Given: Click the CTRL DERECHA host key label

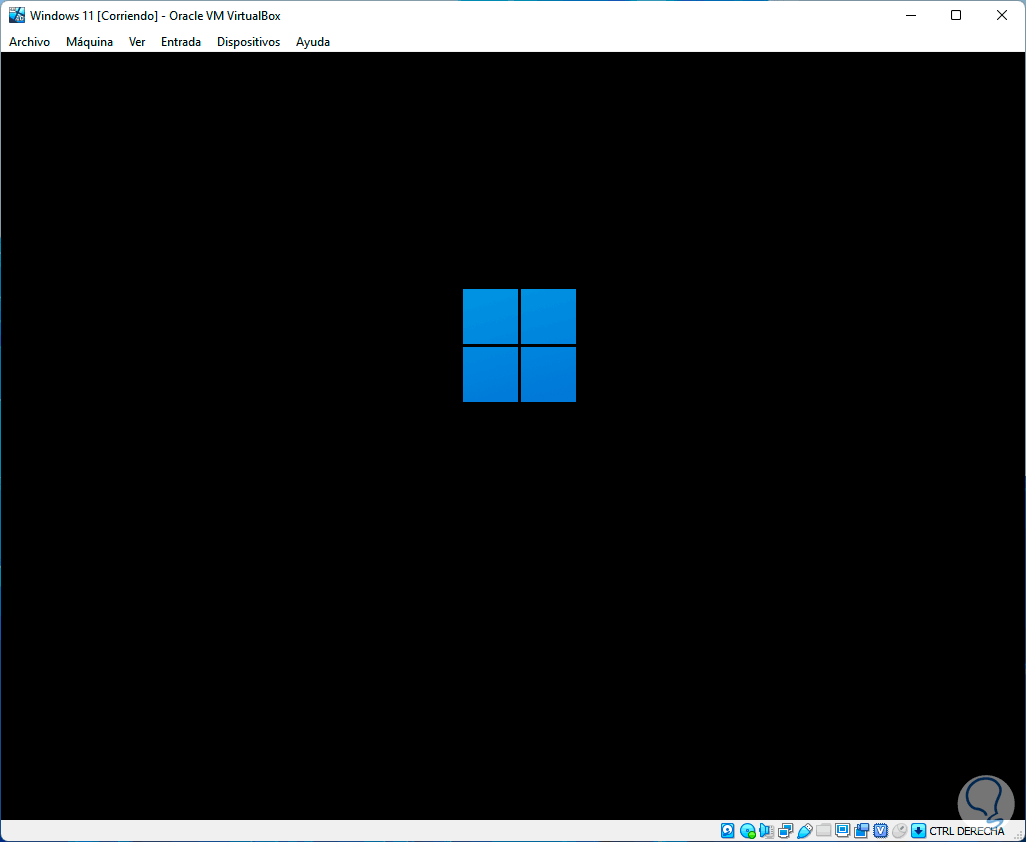Looking at the screenshot, I should (x=966, y=832).
